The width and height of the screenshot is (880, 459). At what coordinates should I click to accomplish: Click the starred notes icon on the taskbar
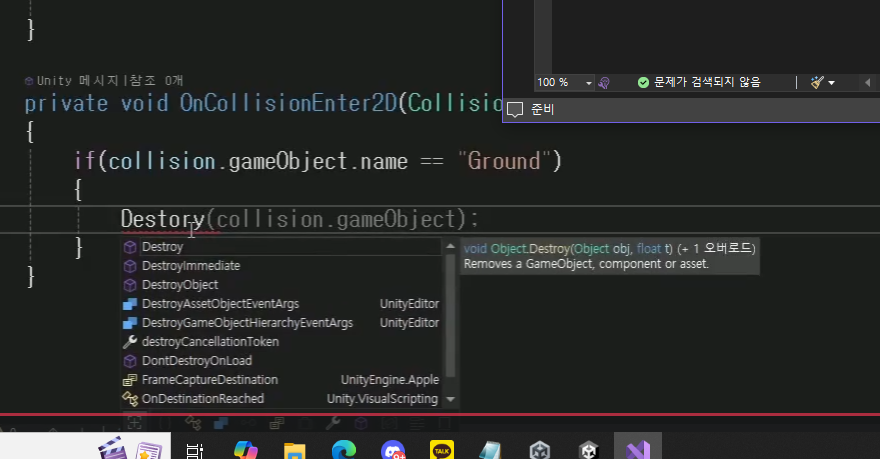(148, 451)
